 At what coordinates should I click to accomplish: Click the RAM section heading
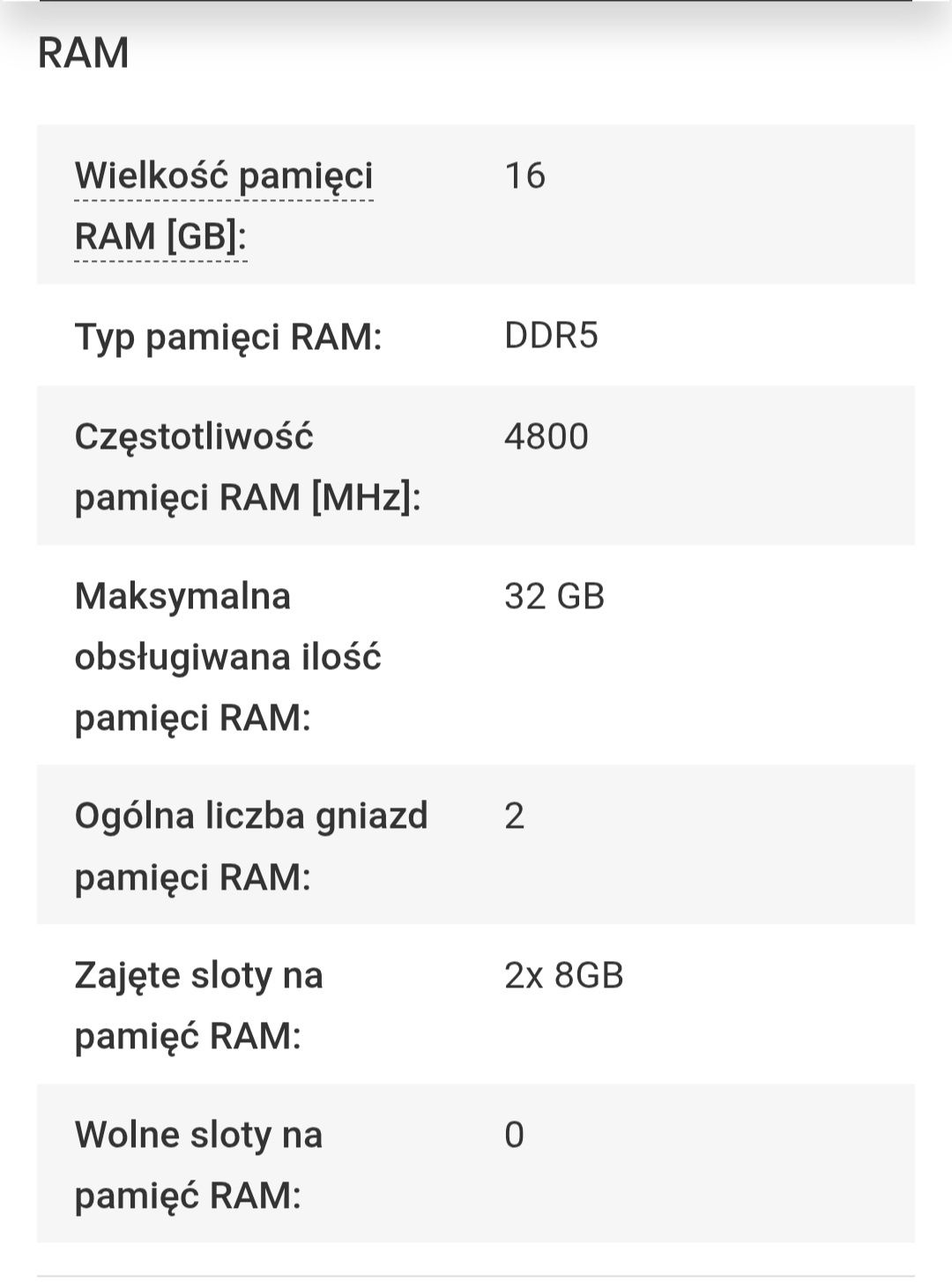point(83,53)
